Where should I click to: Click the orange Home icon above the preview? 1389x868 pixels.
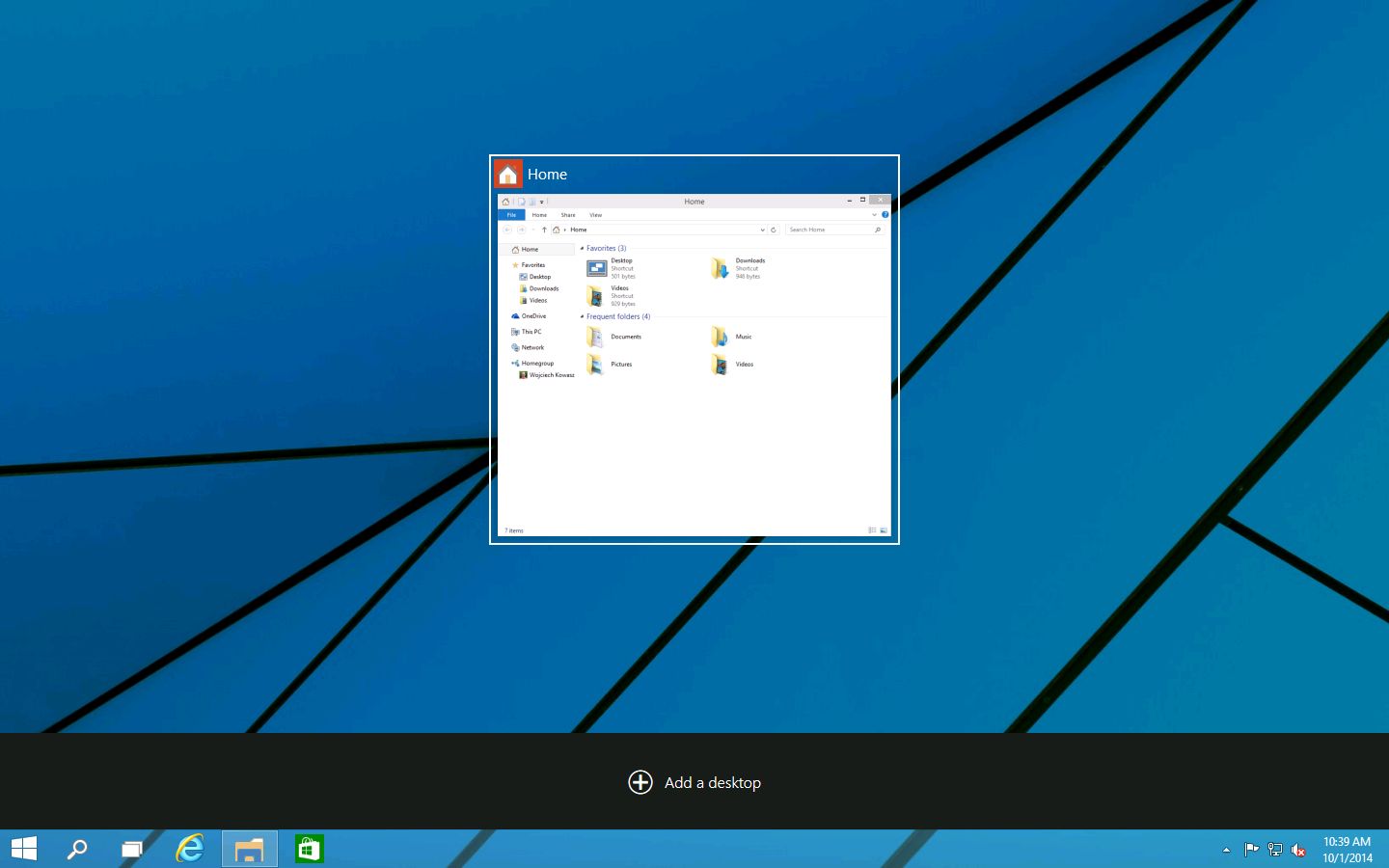508,175
